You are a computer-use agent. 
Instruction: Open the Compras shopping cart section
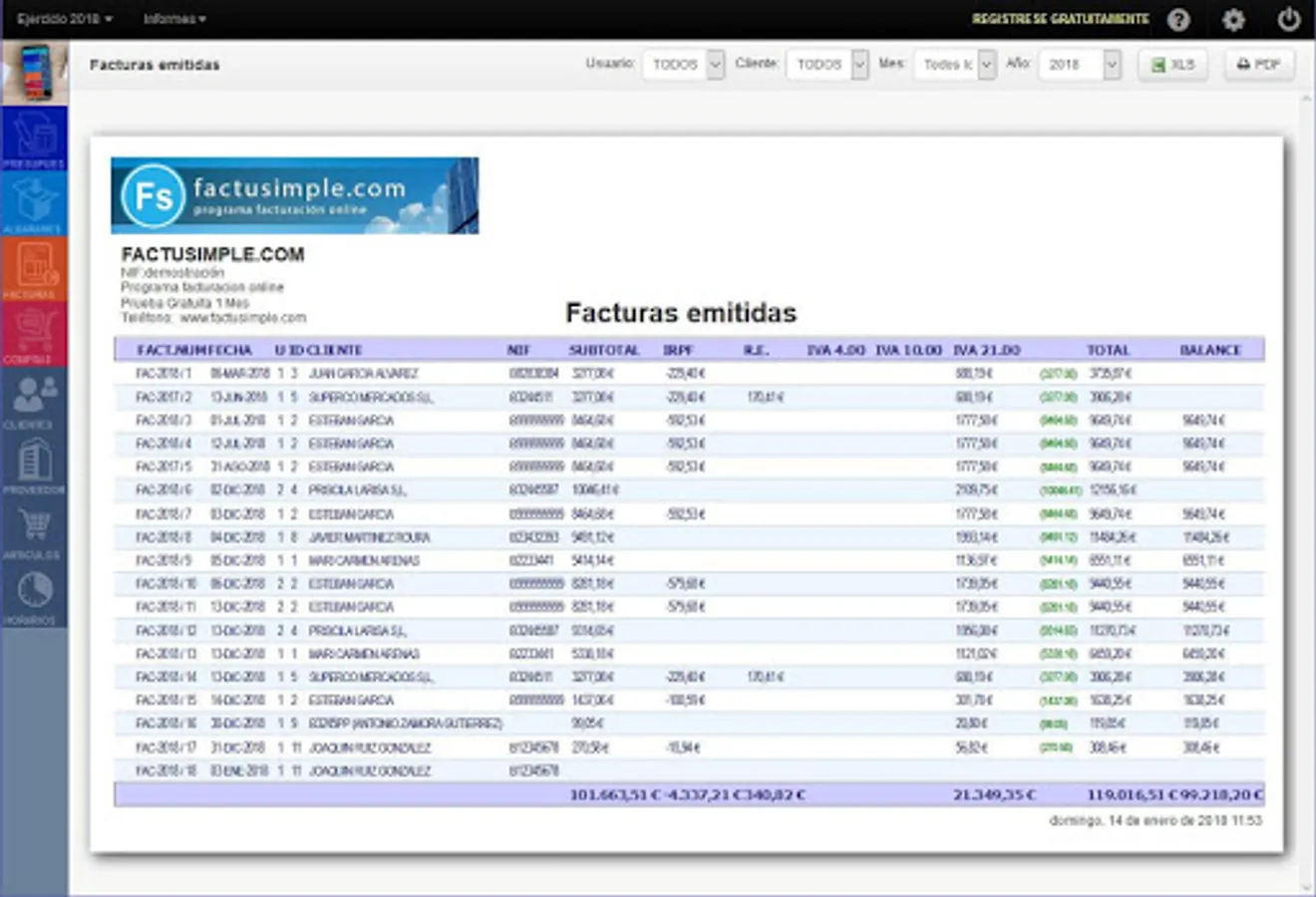(35, 334)
